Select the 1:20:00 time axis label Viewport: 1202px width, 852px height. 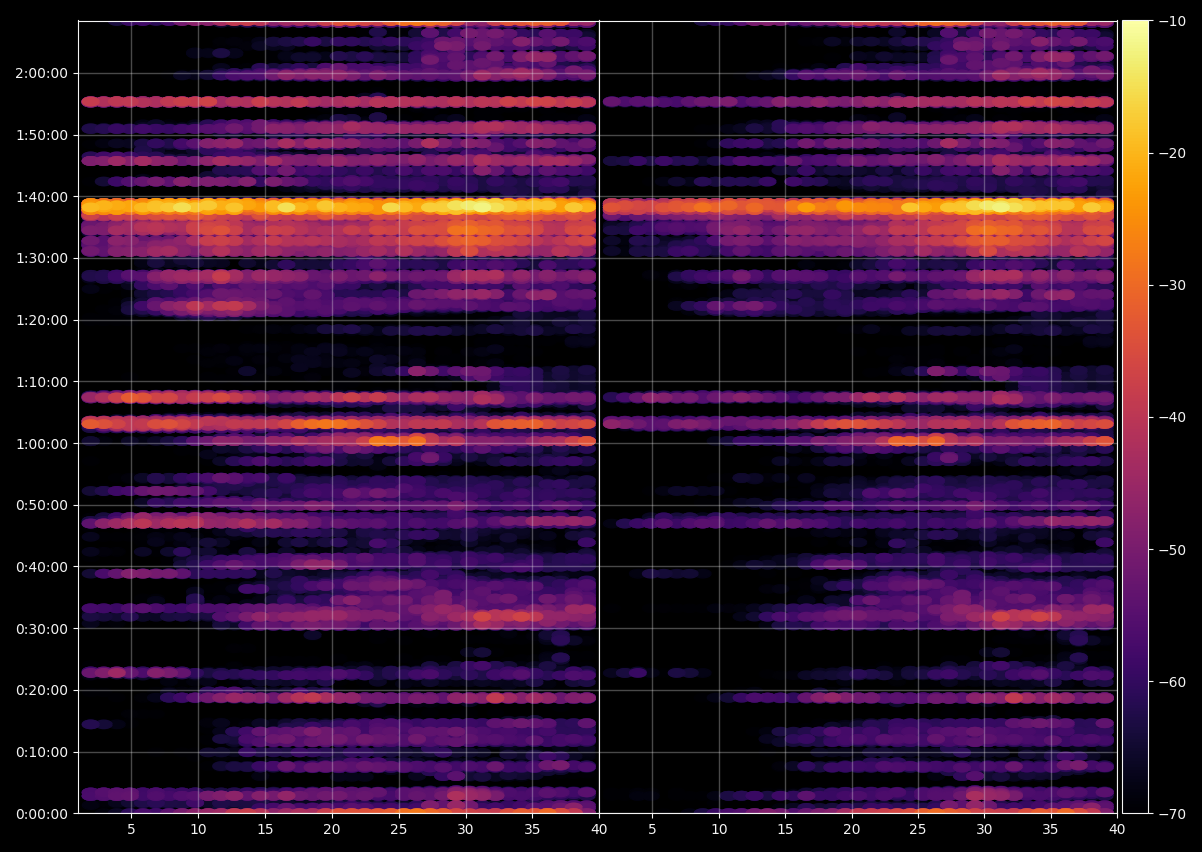pyautogui.click(x=42, y=320)
